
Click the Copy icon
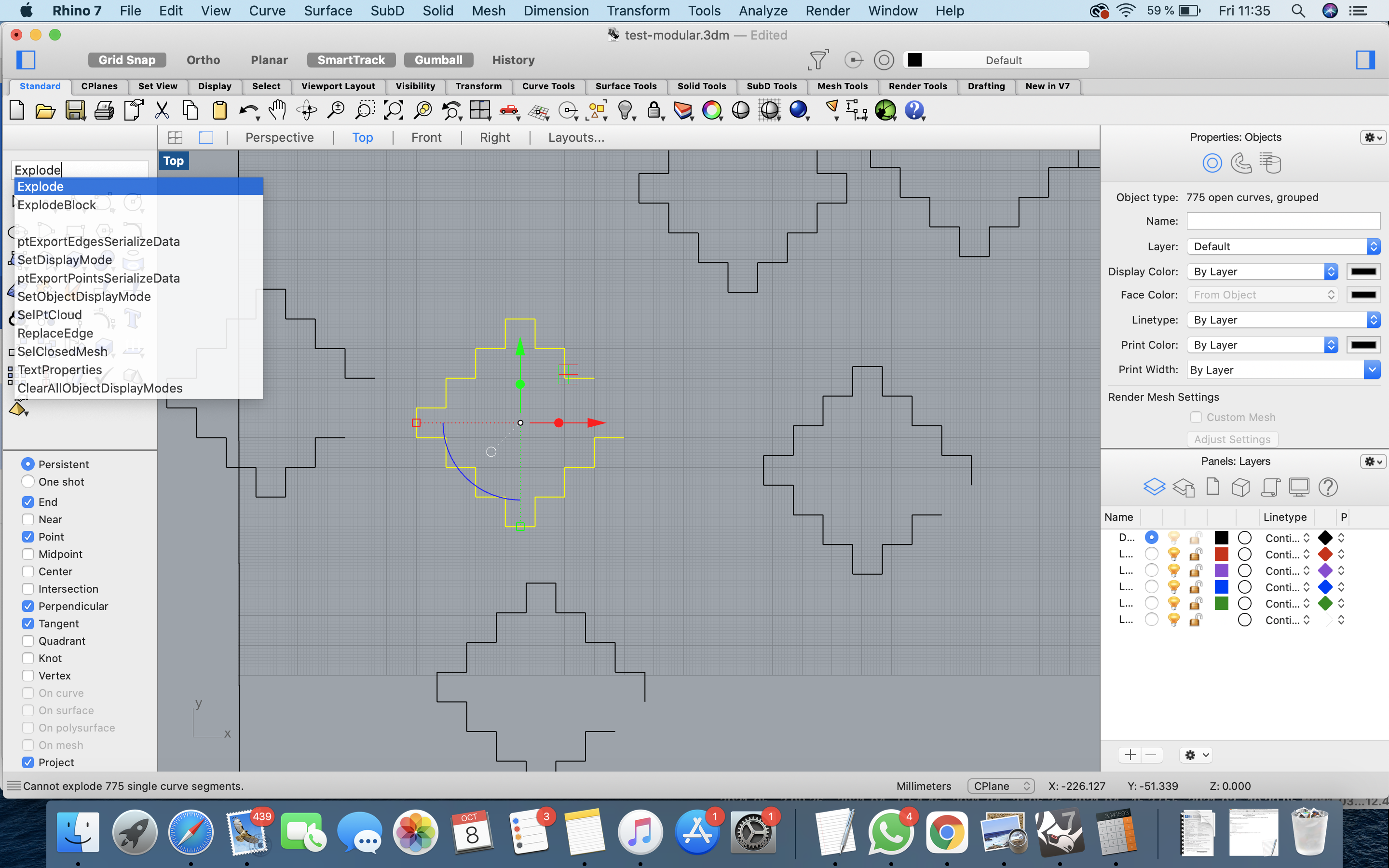pos(191,109)
